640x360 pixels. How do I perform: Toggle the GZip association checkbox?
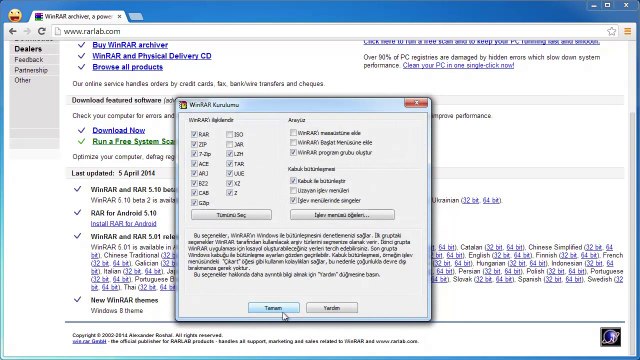coord(194,203)
